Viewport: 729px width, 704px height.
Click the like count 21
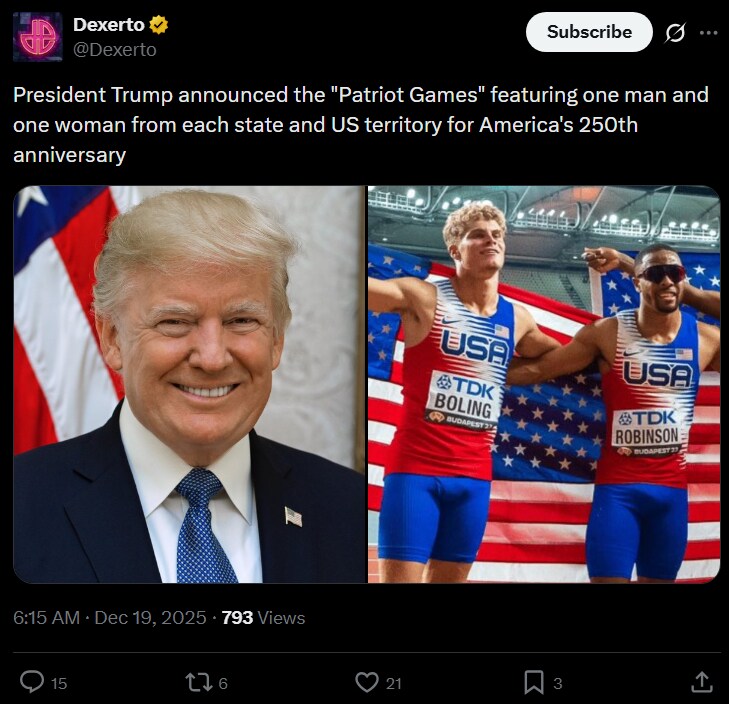(393, 683)
